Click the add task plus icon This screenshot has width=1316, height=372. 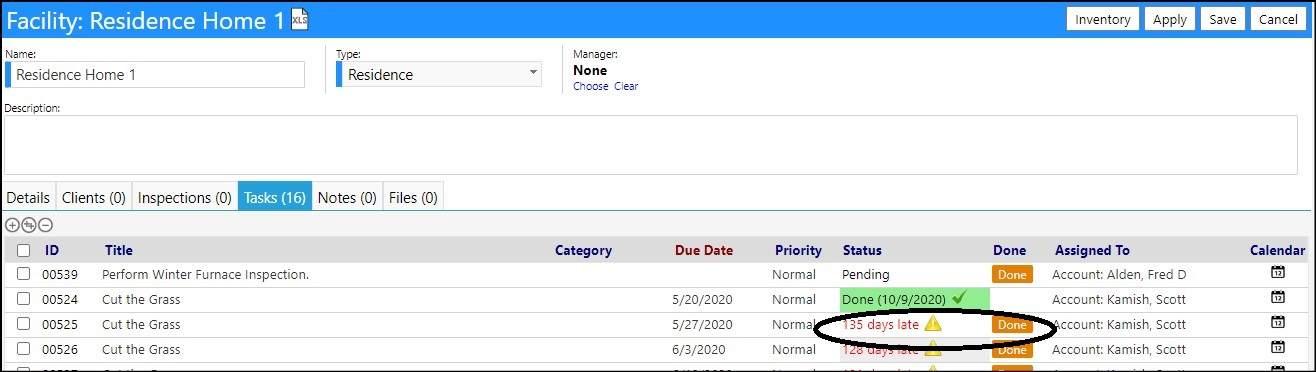[13, 225]
